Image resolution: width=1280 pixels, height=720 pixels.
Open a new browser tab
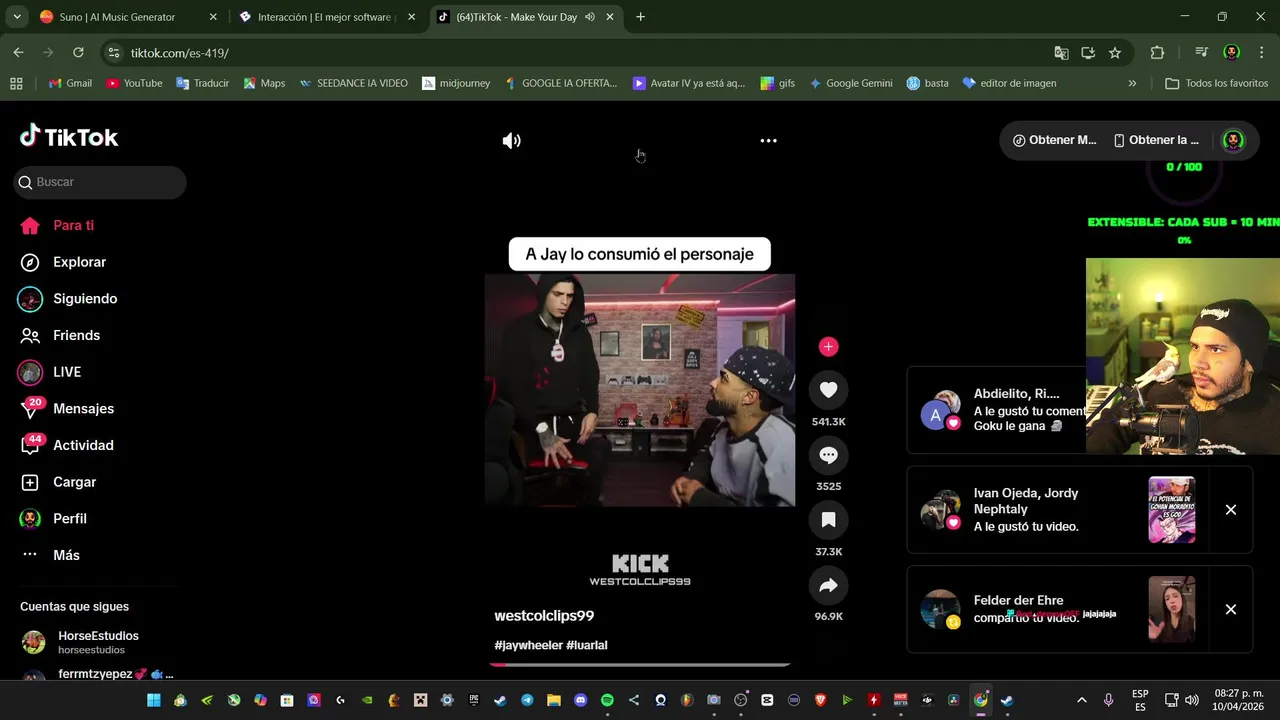pos(640,17)
